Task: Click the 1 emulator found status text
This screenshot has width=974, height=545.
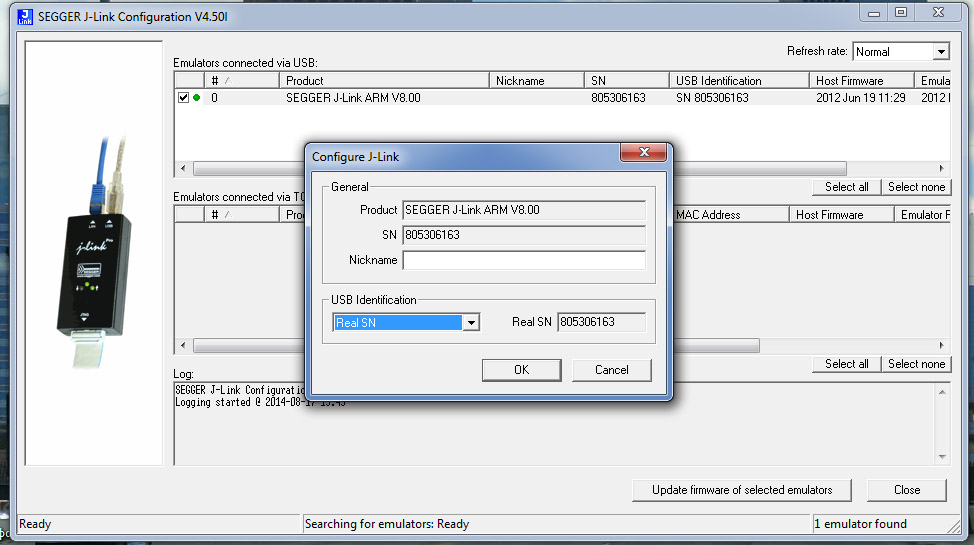Action: (x=860, y=524)
